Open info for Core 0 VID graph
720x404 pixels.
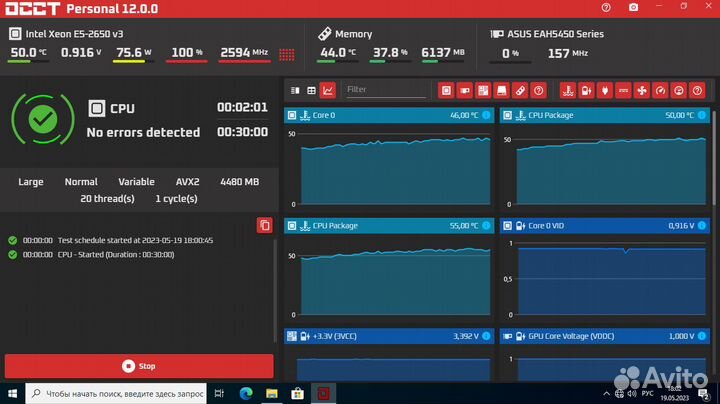click(x=702, y=225)
